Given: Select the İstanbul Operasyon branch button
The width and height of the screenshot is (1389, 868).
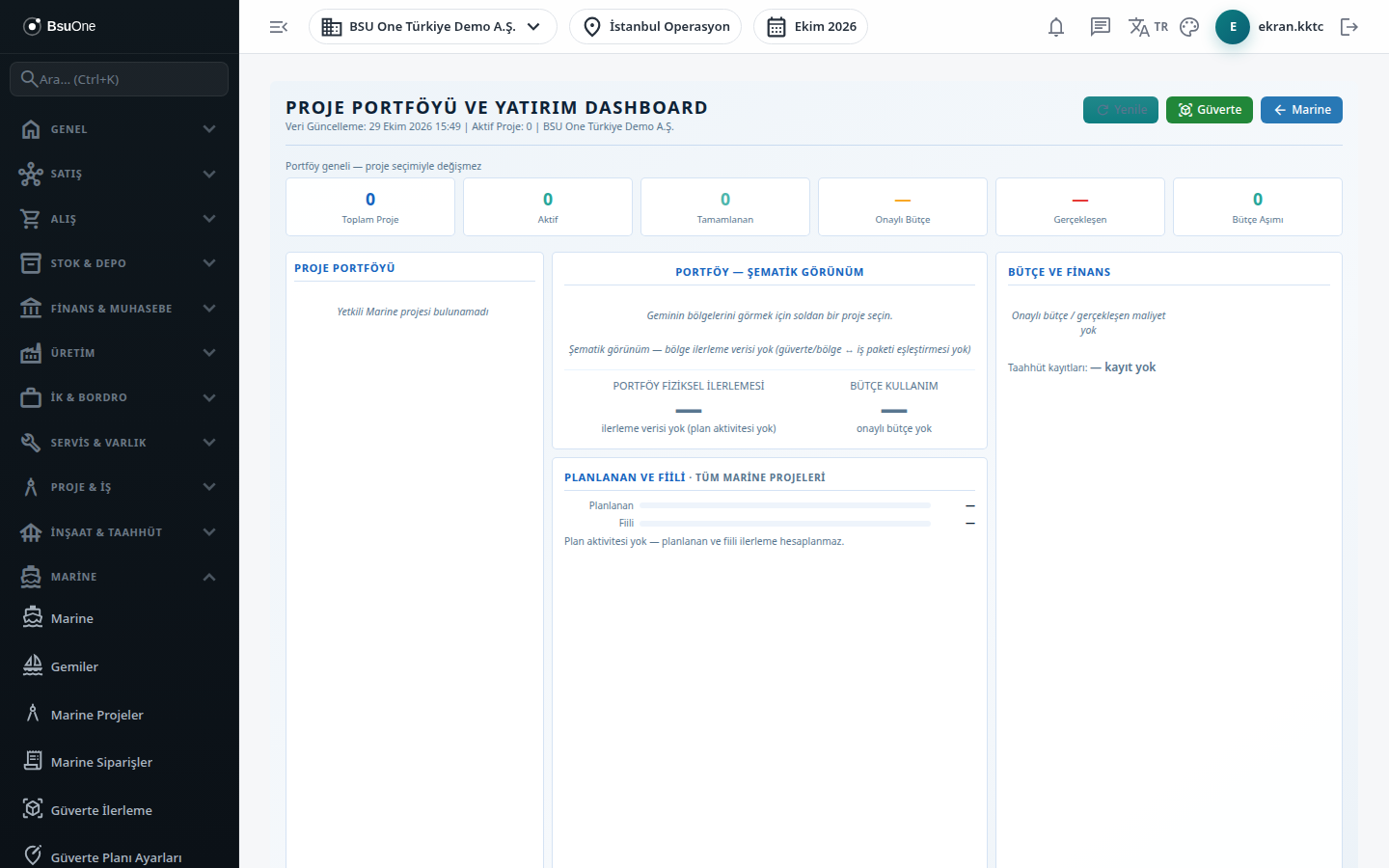Looking at the screenshot, I should tap(655, 27).
